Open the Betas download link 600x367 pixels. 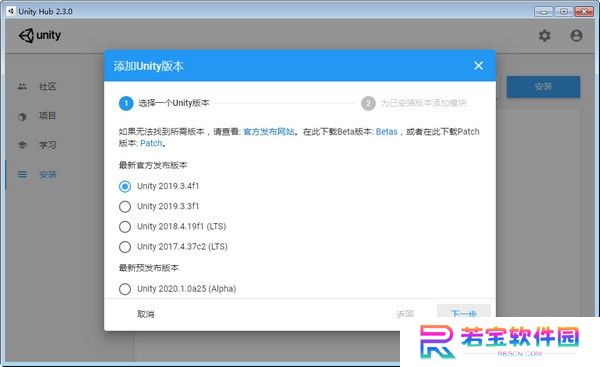tap(386, 132)
